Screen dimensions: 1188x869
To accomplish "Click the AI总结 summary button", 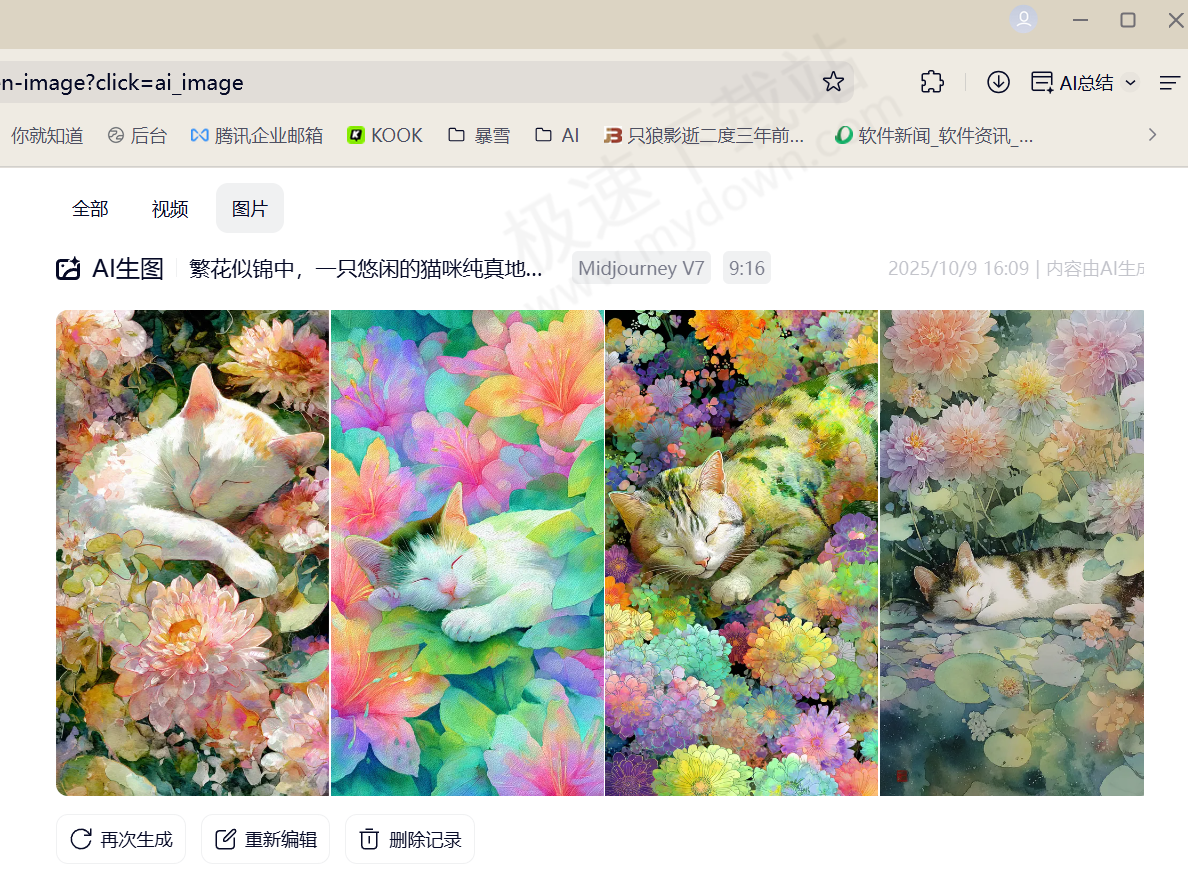I will (1074, 83).
